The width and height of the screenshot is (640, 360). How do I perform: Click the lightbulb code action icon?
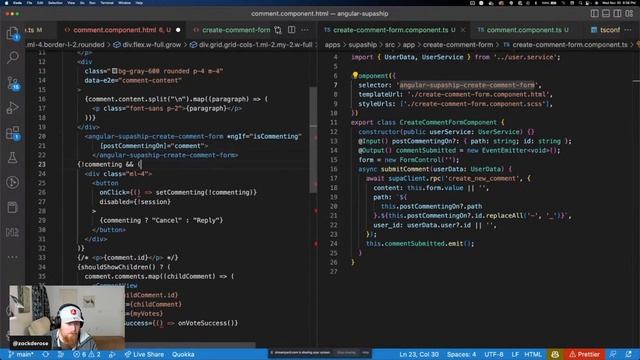(x=355, y=76)
